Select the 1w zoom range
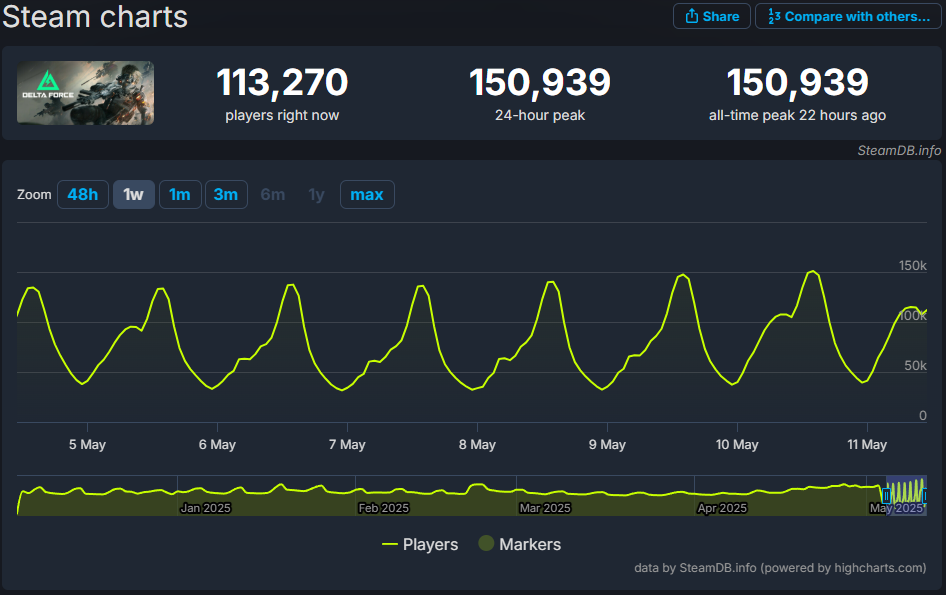946x595 pixels. 133,194
